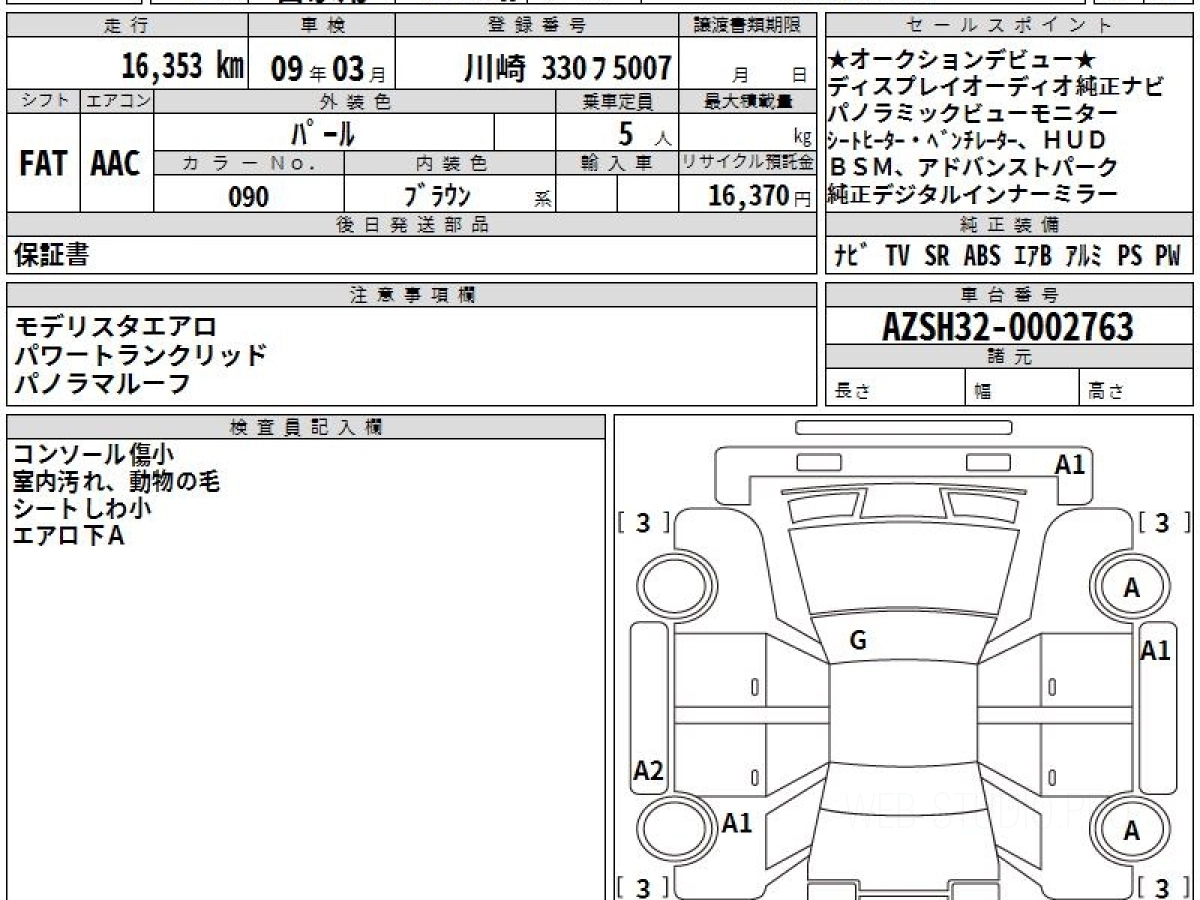Click the 保証書 entry

51,256
